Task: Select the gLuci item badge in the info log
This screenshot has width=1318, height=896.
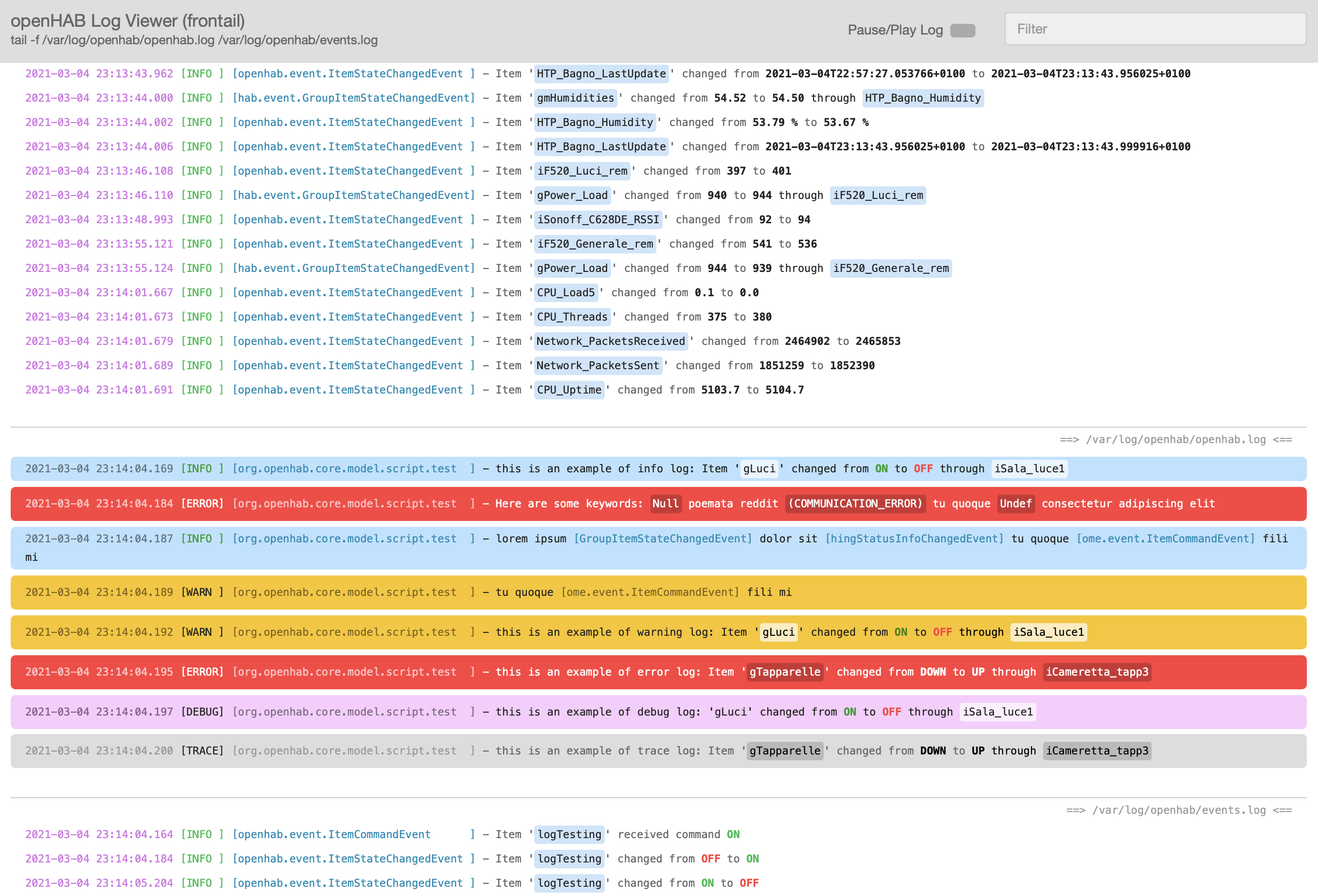Action: pos(759,469)
